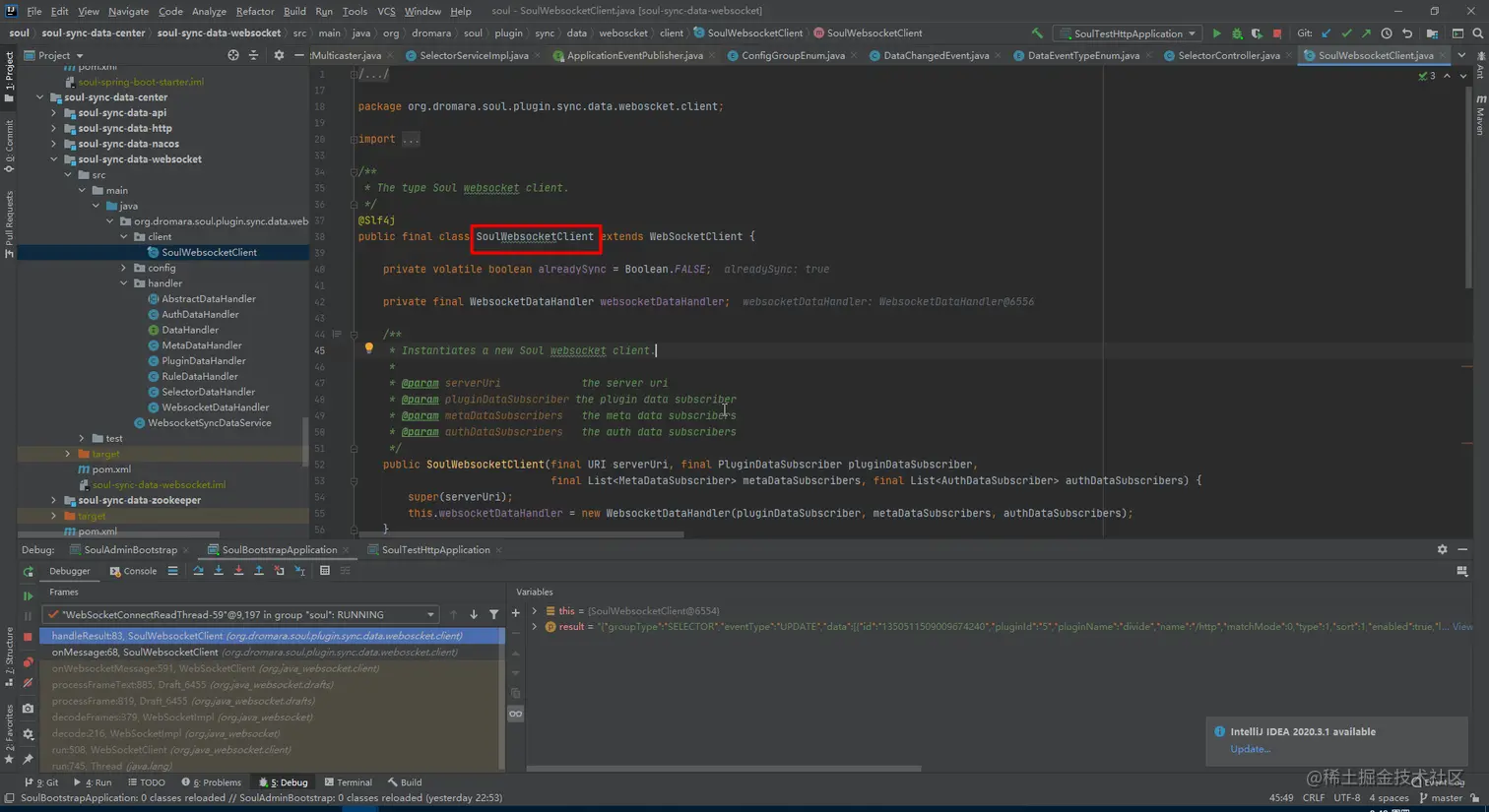
Task: Mute breakpoints in the debug sidebar
Action: (x=28, y=683)
